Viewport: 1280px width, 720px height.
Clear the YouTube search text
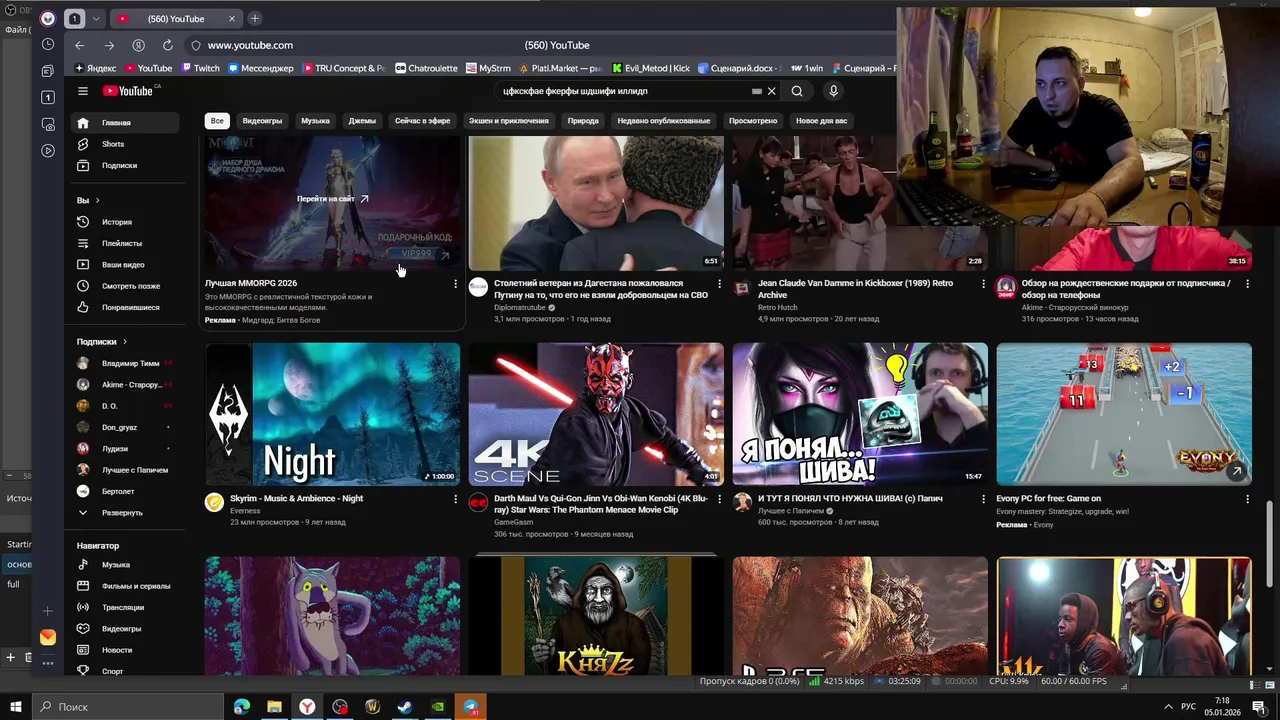[771, 91]
